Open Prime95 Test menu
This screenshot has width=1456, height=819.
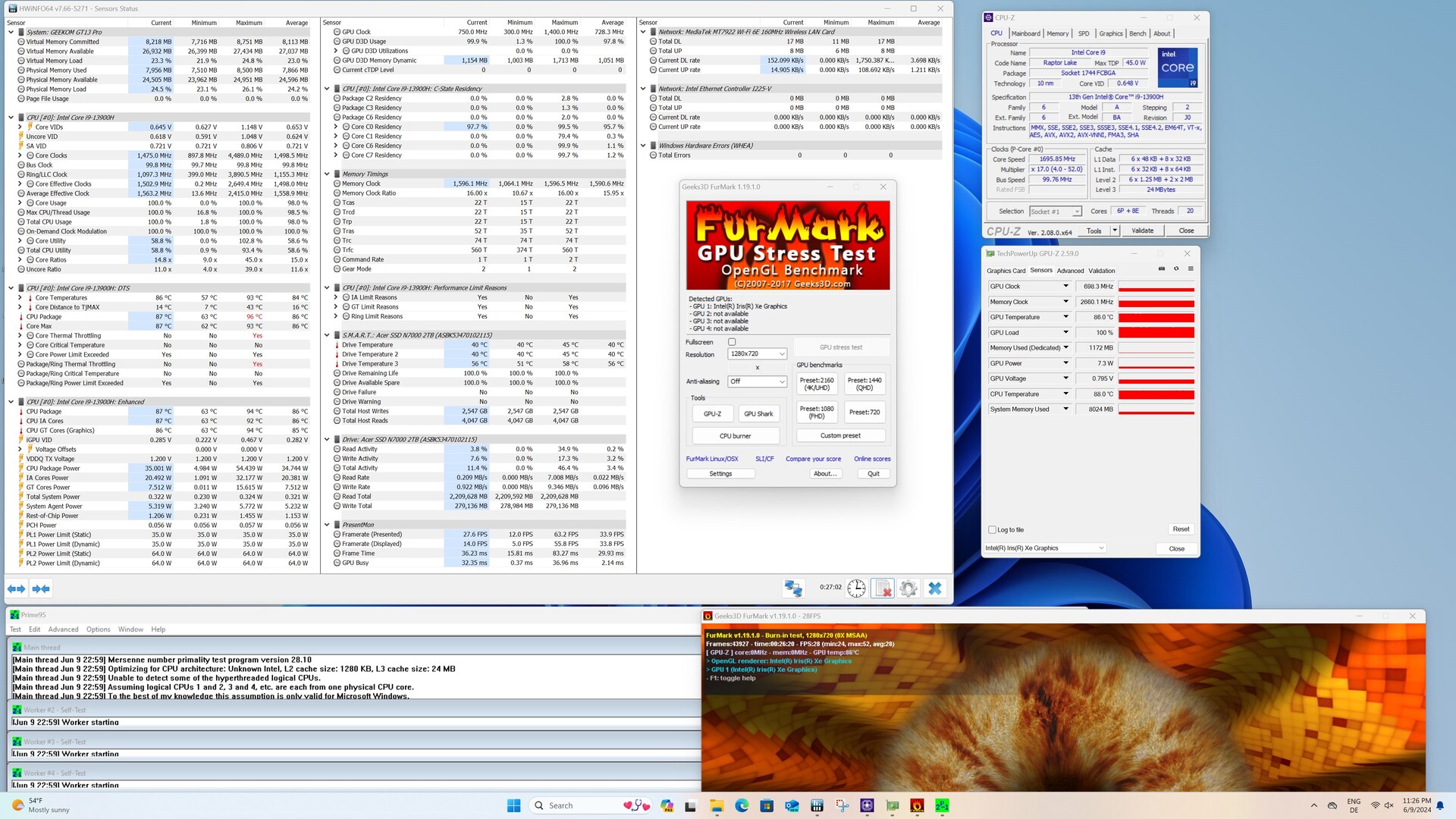[15, 629]
